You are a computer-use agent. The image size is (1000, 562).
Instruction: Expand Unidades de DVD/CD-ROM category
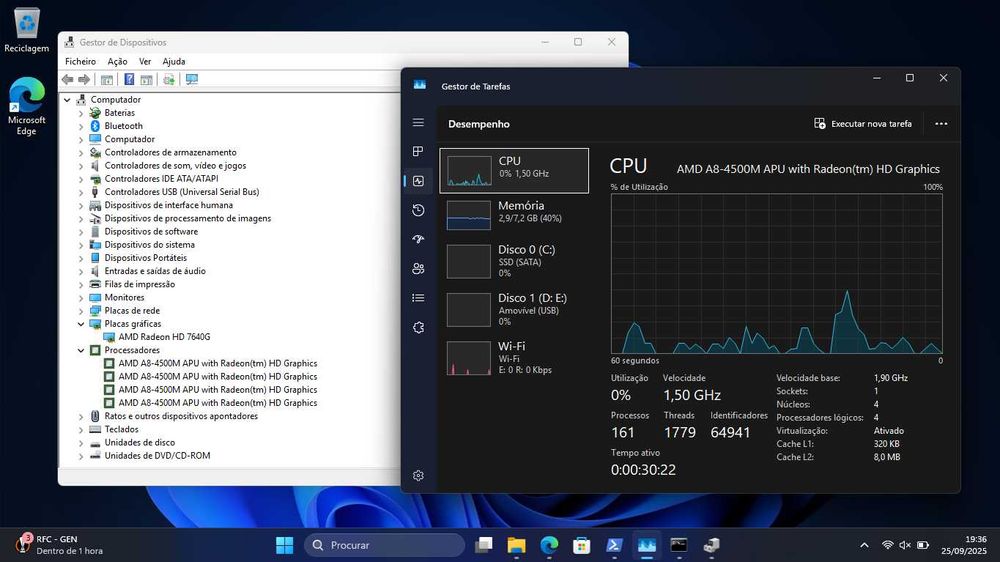pos(81,456)
